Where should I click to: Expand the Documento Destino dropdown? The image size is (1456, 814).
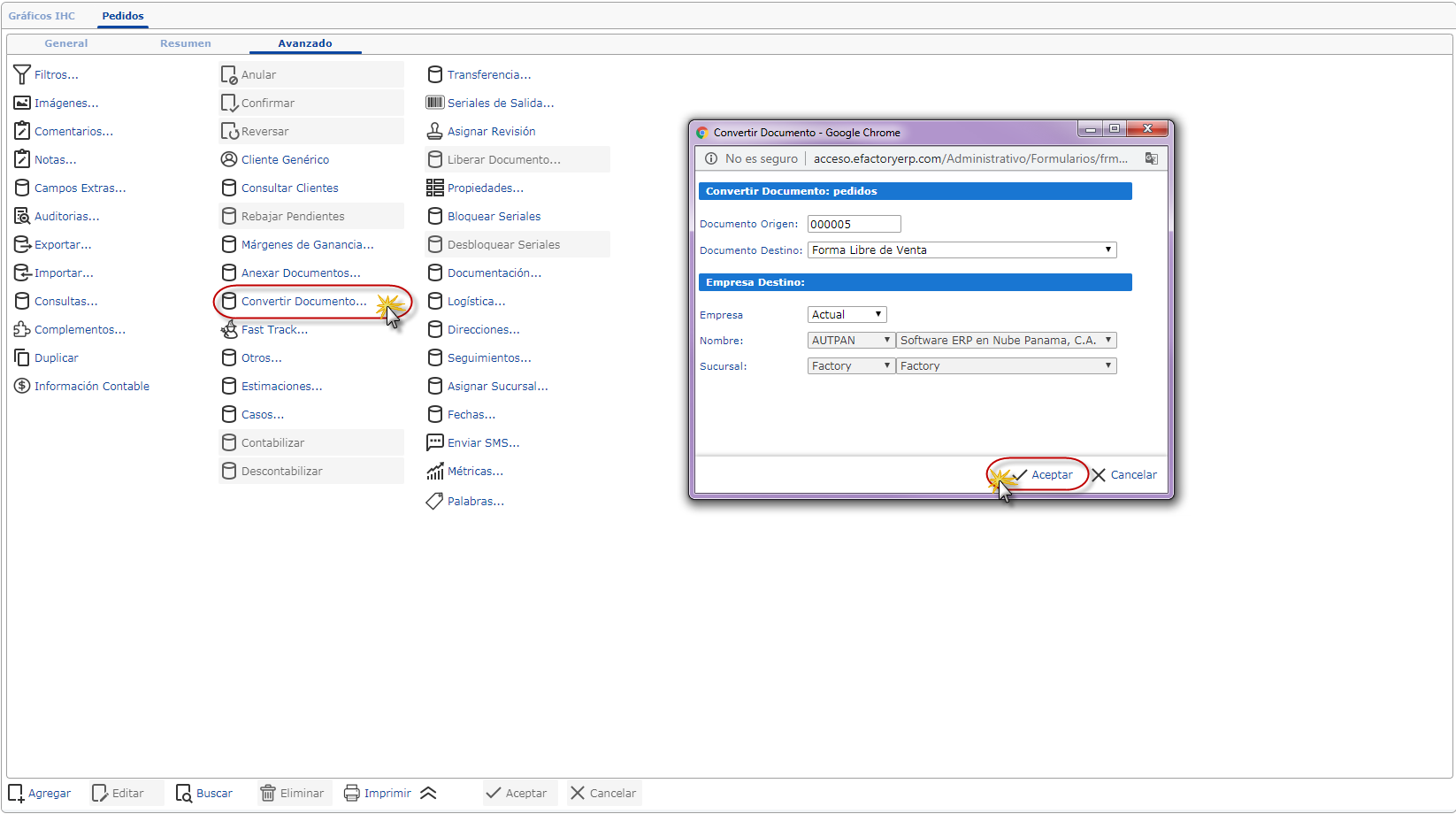coord(962,250)
